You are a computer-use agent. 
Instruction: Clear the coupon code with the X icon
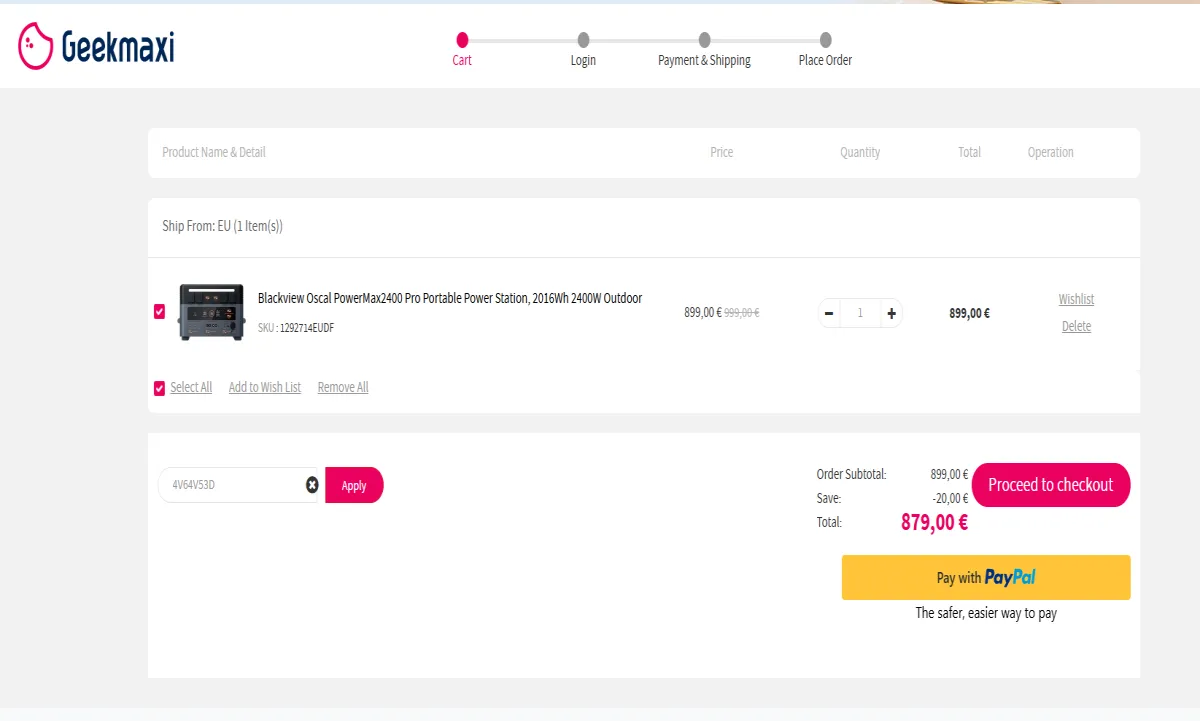pyautogui.click(x=312, y=485)
